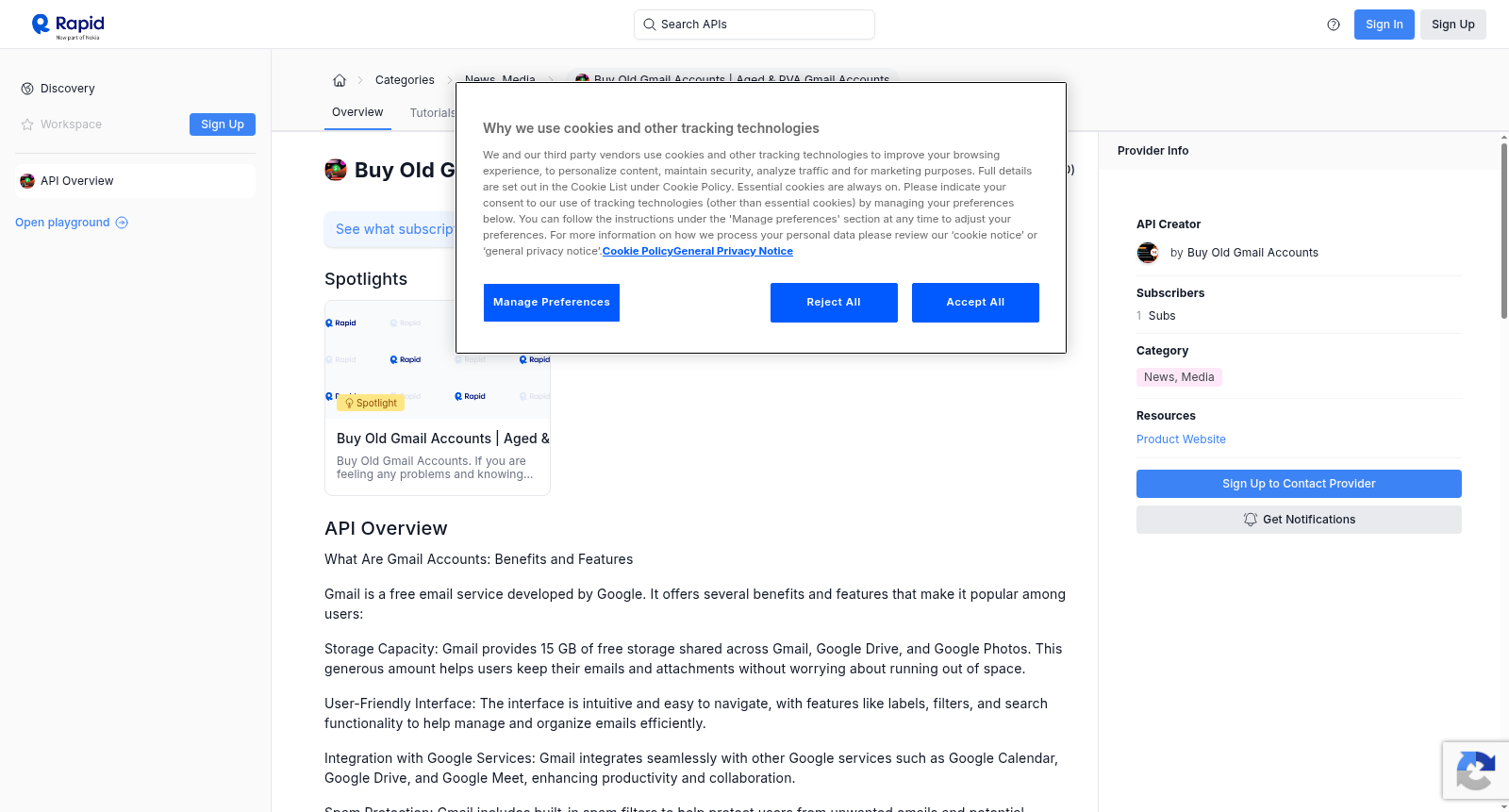Select the Overview tab
1509x812 pixels.
(x=357, y=112)
